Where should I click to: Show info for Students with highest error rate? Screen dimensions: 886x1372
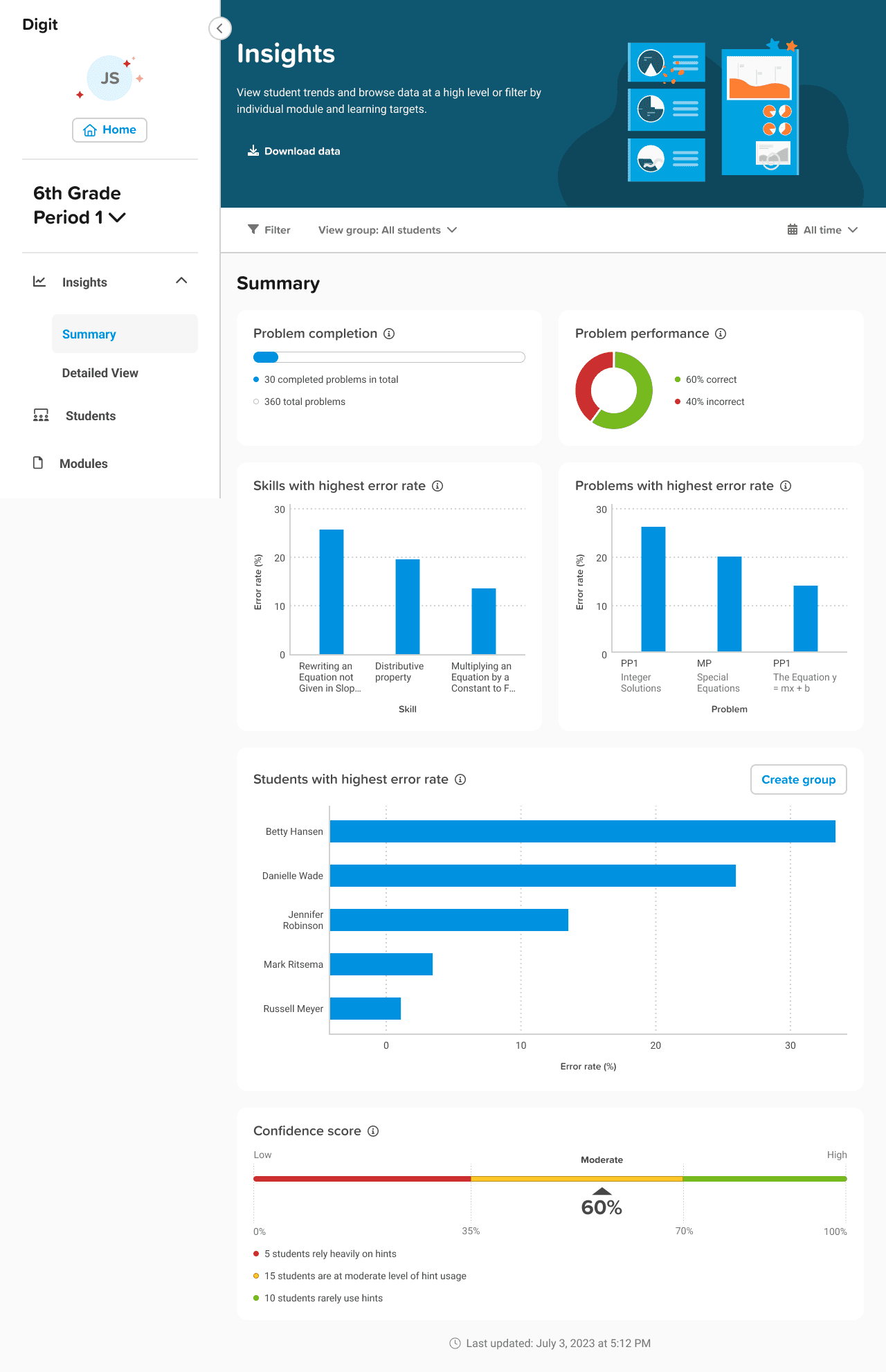[460, 779]
